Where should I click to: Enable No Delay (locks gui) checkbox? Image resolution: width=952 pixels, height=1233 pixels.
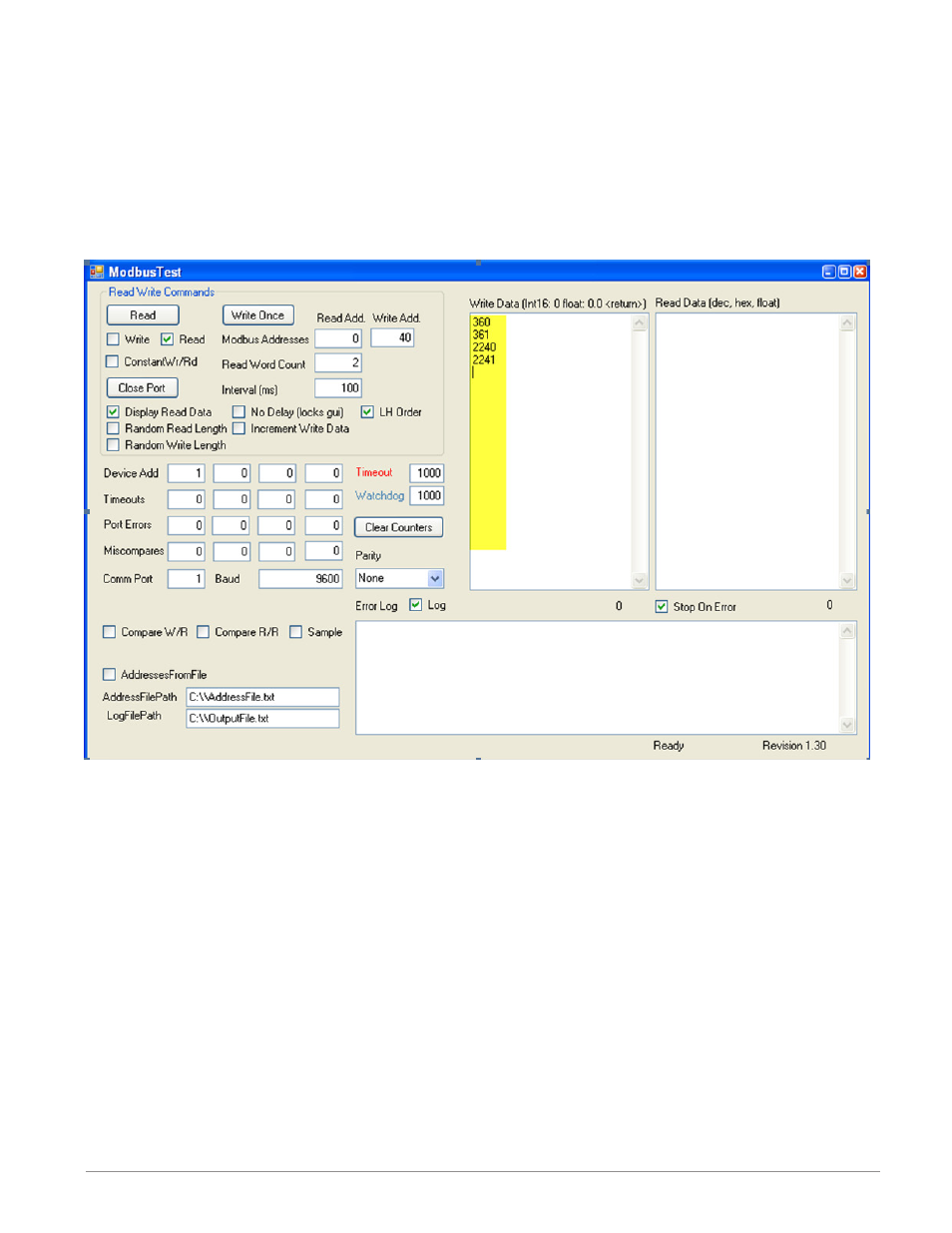(238, 412)
